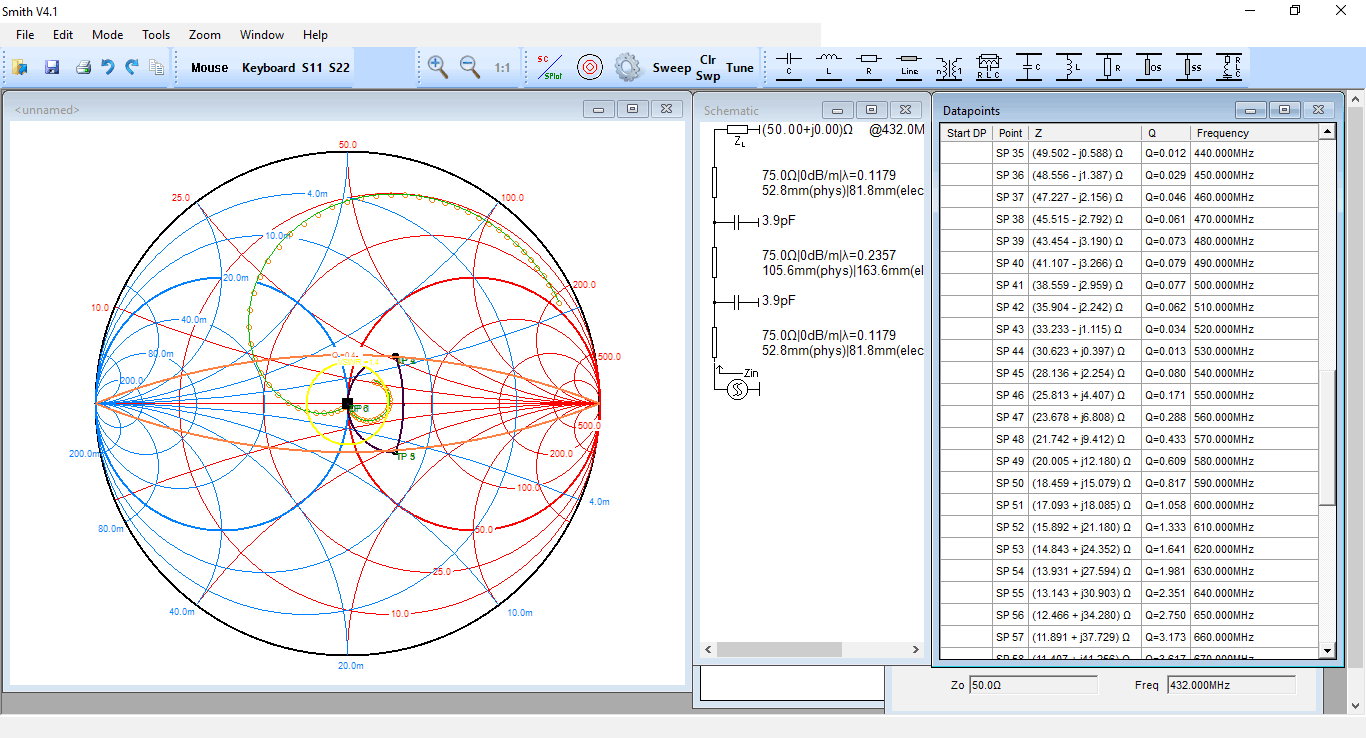Image resolution: width=1366 pixels, height=738 pixels.
Task: Insert a shunt inductor element
Action: tap(1069, 67)
